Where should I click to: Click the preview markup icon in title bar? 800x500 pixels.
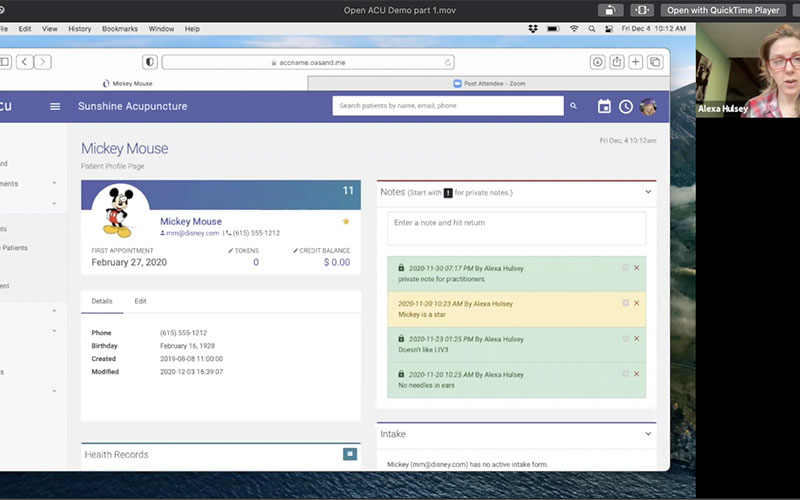(642, 10)
